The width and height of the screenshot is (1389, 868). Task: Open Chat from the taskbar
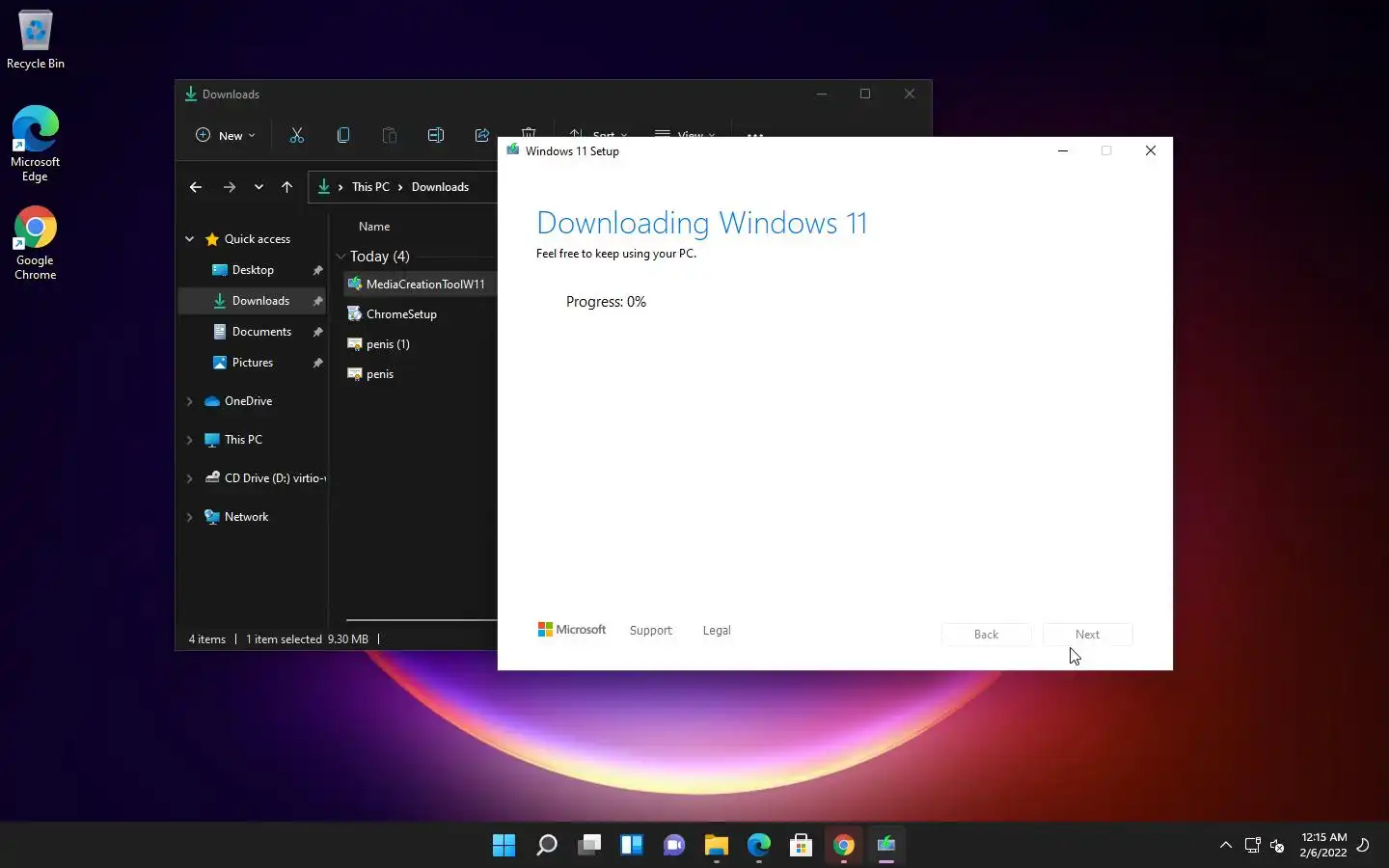pyautogui.click(x=673, y=846)
